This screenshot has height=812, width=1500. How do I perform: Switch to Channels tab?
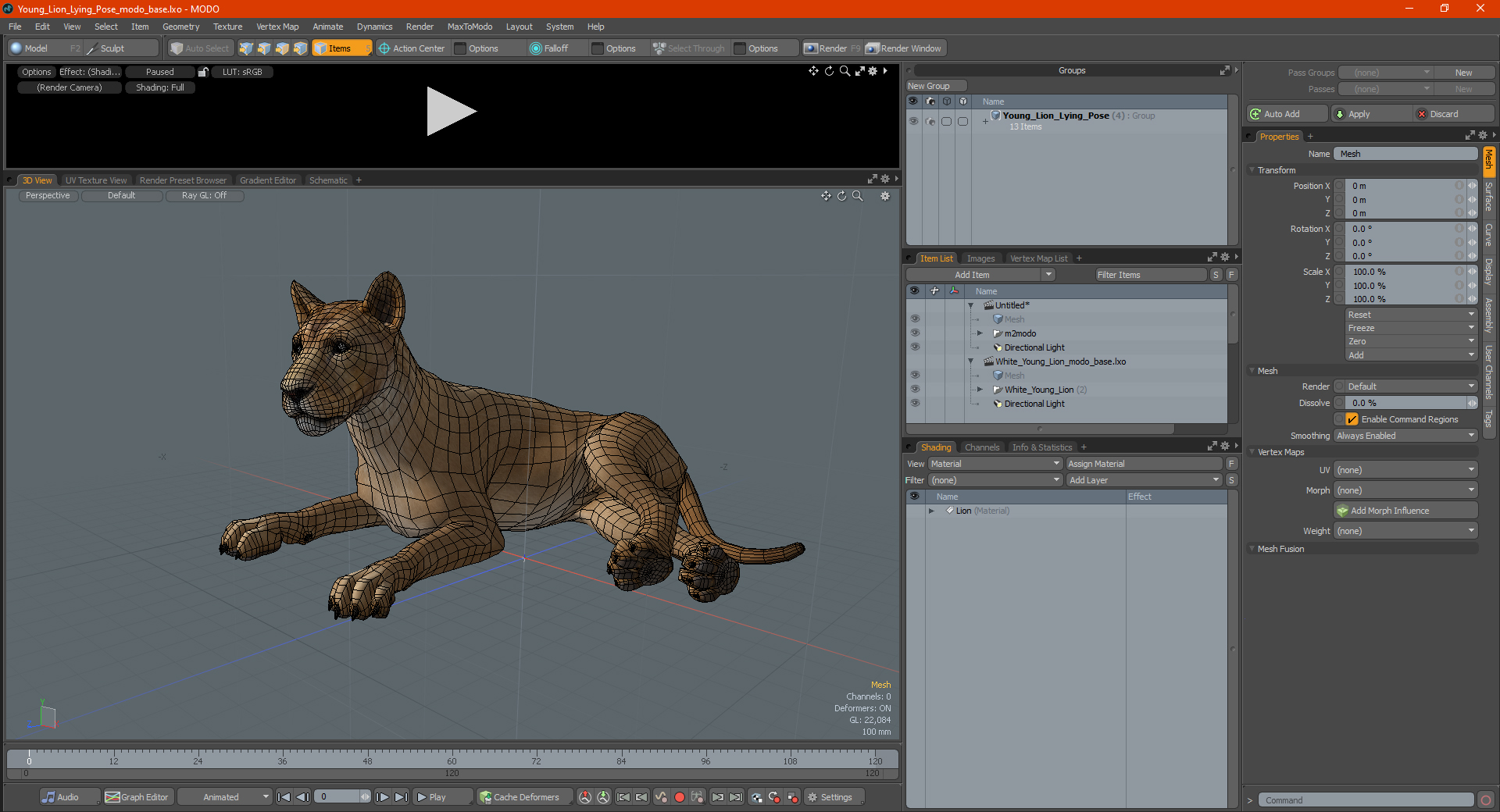[982, 447]
